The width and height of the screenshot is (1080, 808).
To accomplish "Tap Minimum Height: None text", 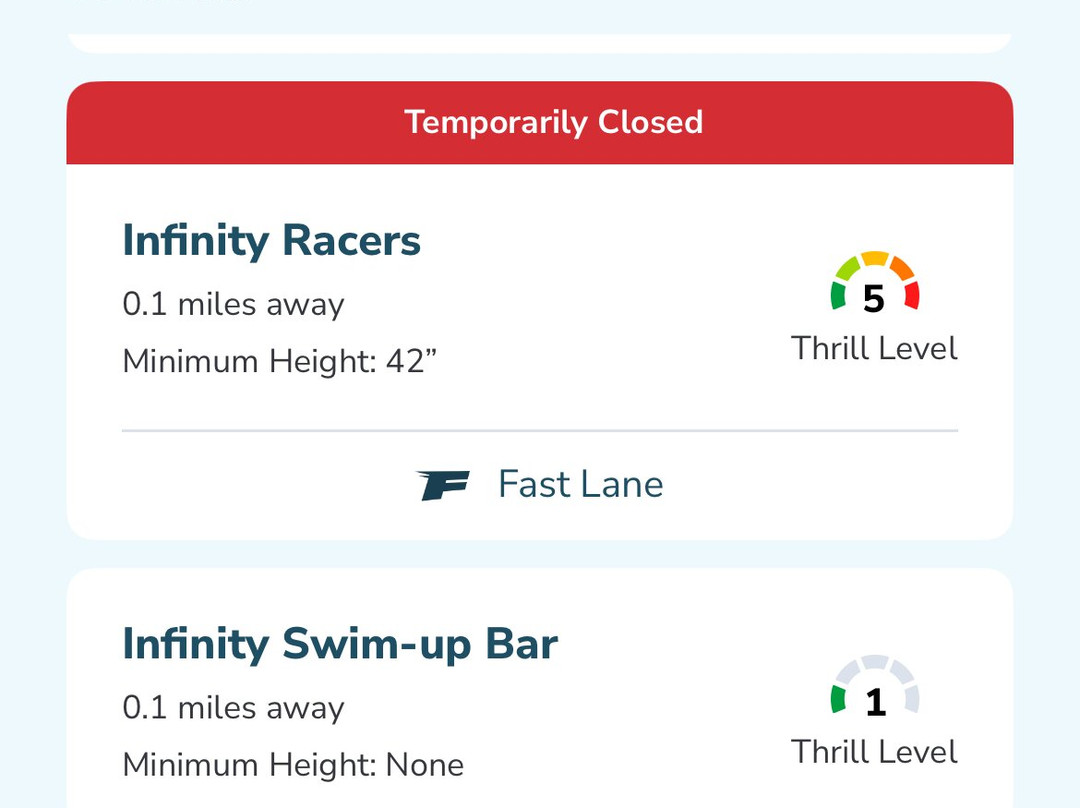I will [293, 765].
